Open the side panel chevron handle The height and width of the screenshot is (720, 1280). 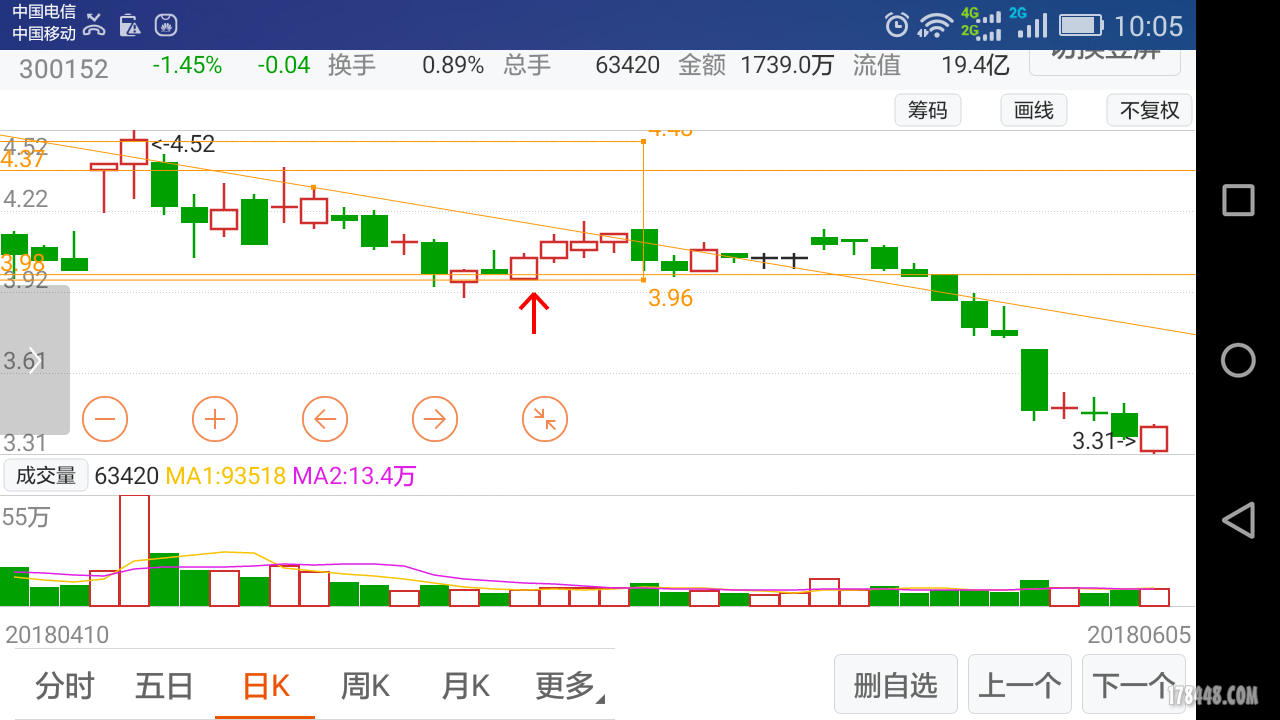coord(34,360)
